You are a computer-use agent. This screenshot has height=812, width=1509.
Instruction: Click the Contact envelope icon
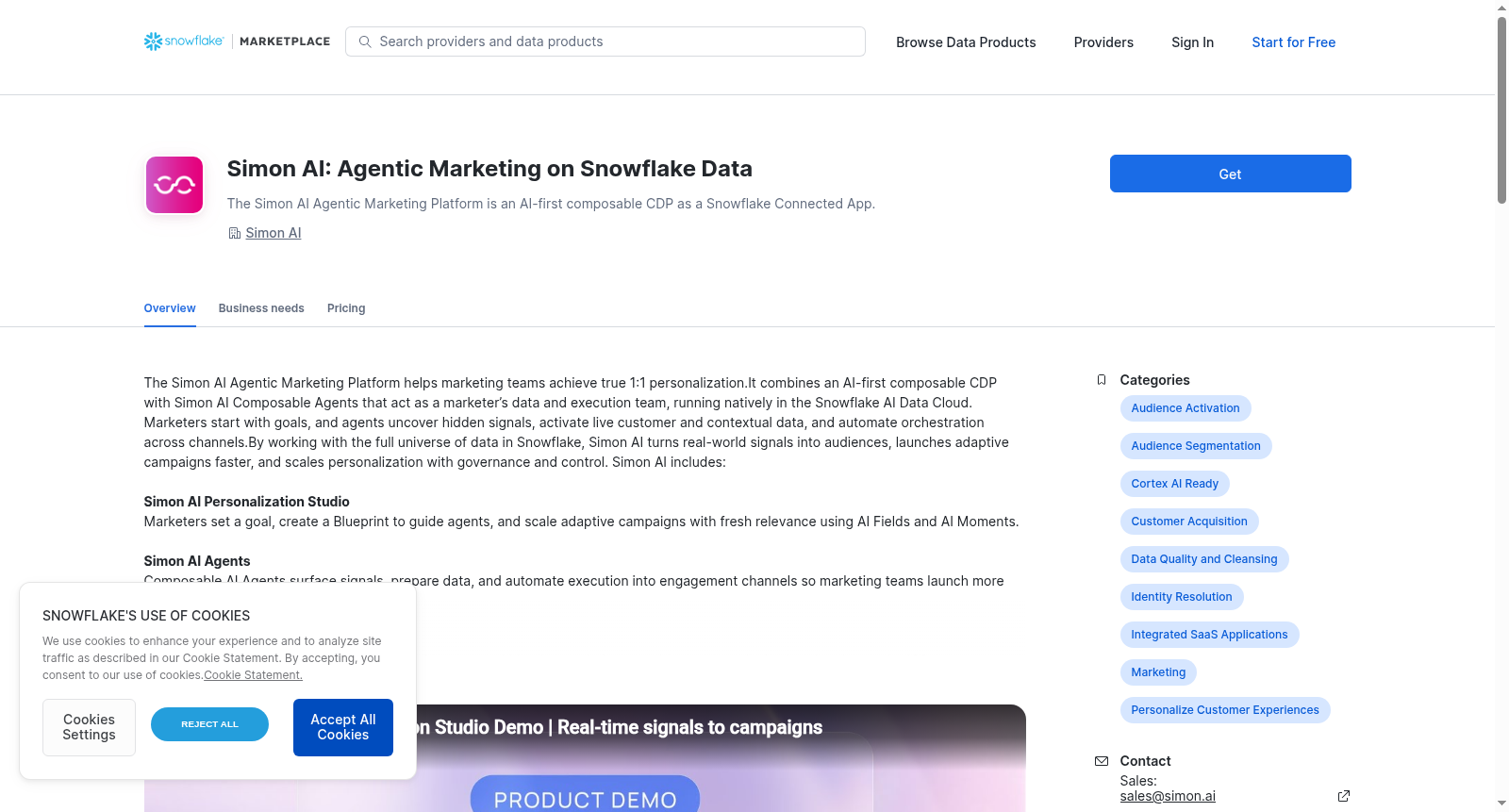tap(1102, 761)
